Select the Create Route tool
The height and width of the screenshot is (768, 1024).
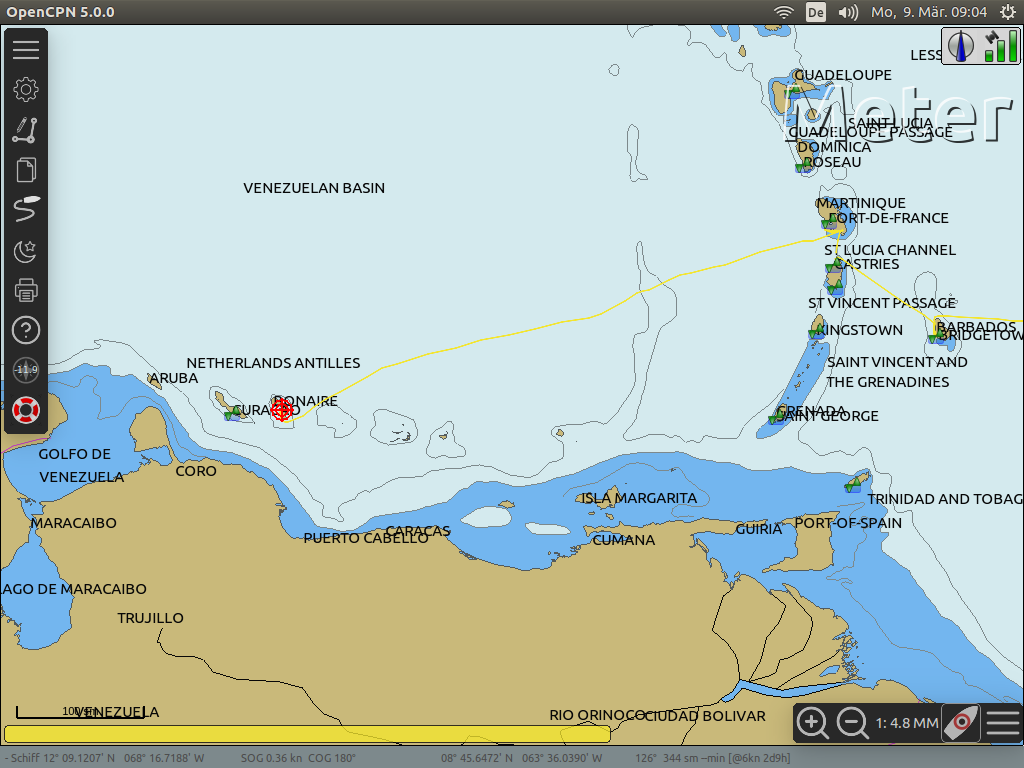tap(25, 130)
